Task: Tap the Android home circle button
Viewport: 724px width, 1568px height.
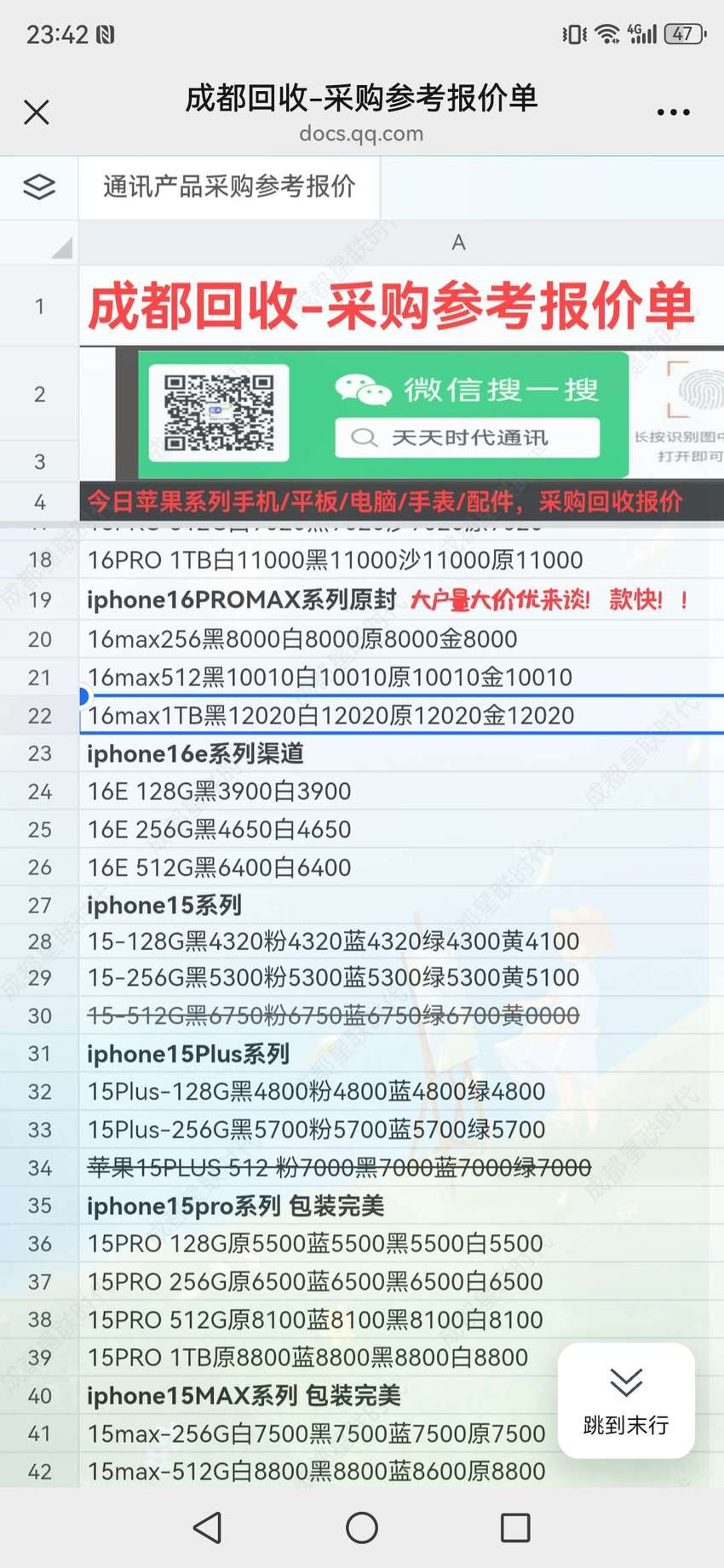Action: (362, 1528)
